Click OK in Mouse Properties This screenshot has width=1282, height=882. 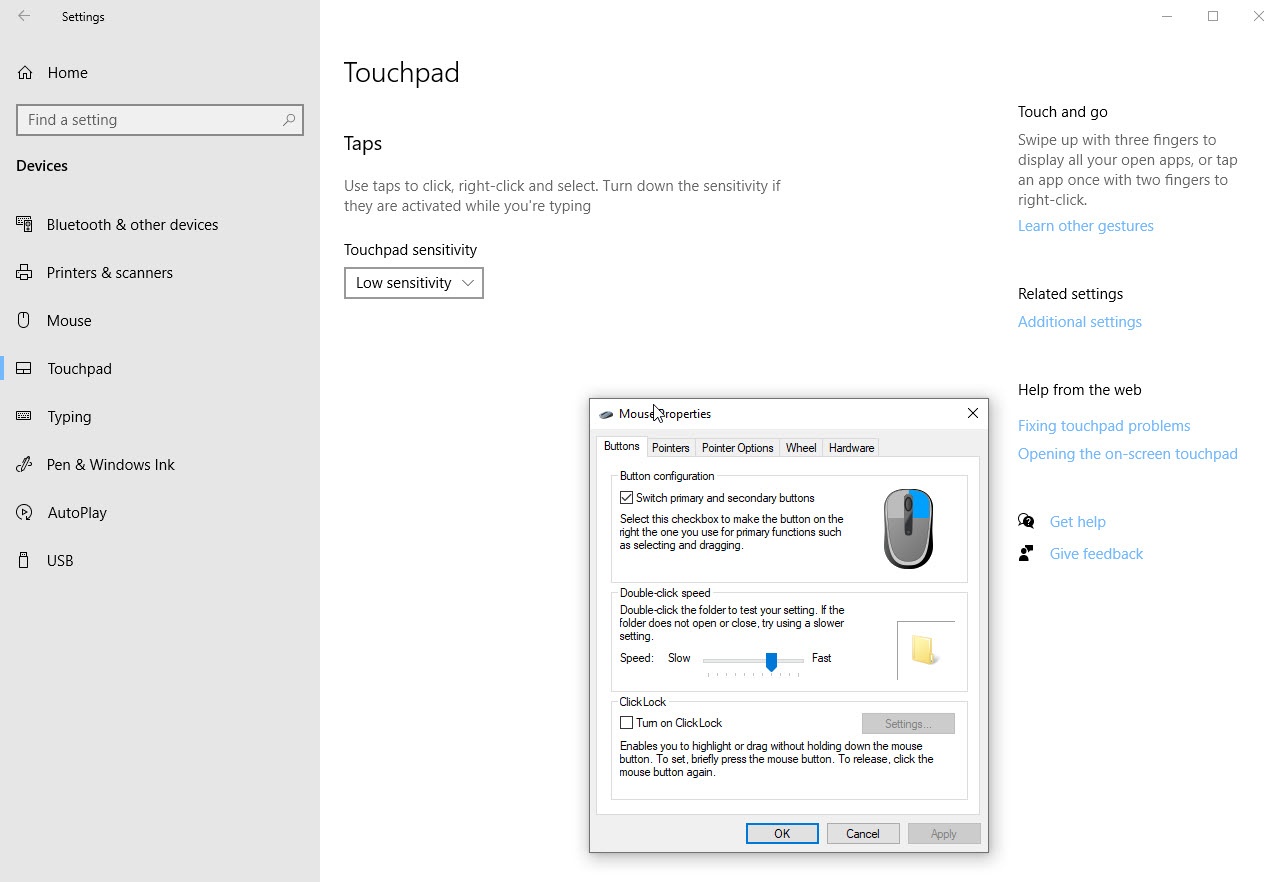pyautogui.click(x=782, y=834)
